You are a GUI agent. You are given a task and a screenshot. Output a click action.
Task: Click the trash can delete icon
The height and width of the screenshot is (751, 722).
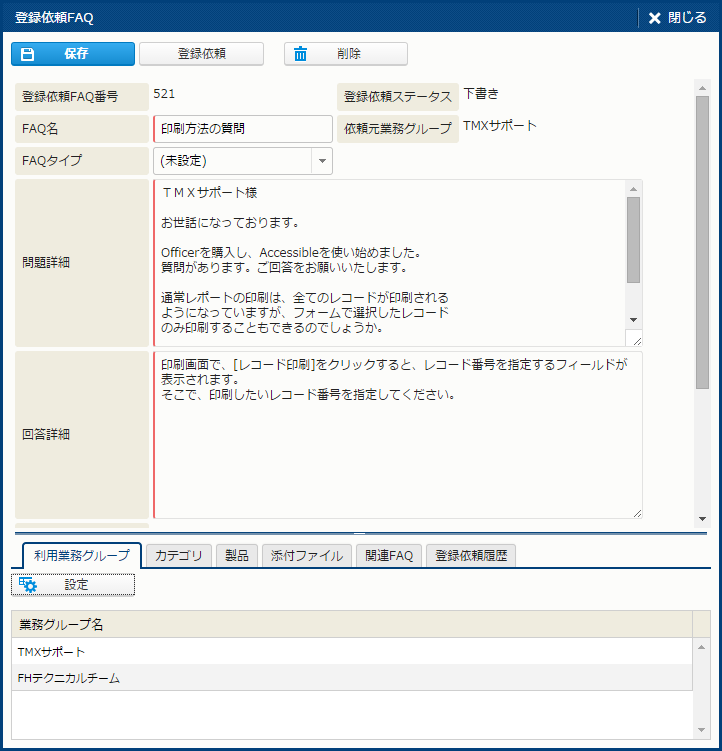click(300, 54)
